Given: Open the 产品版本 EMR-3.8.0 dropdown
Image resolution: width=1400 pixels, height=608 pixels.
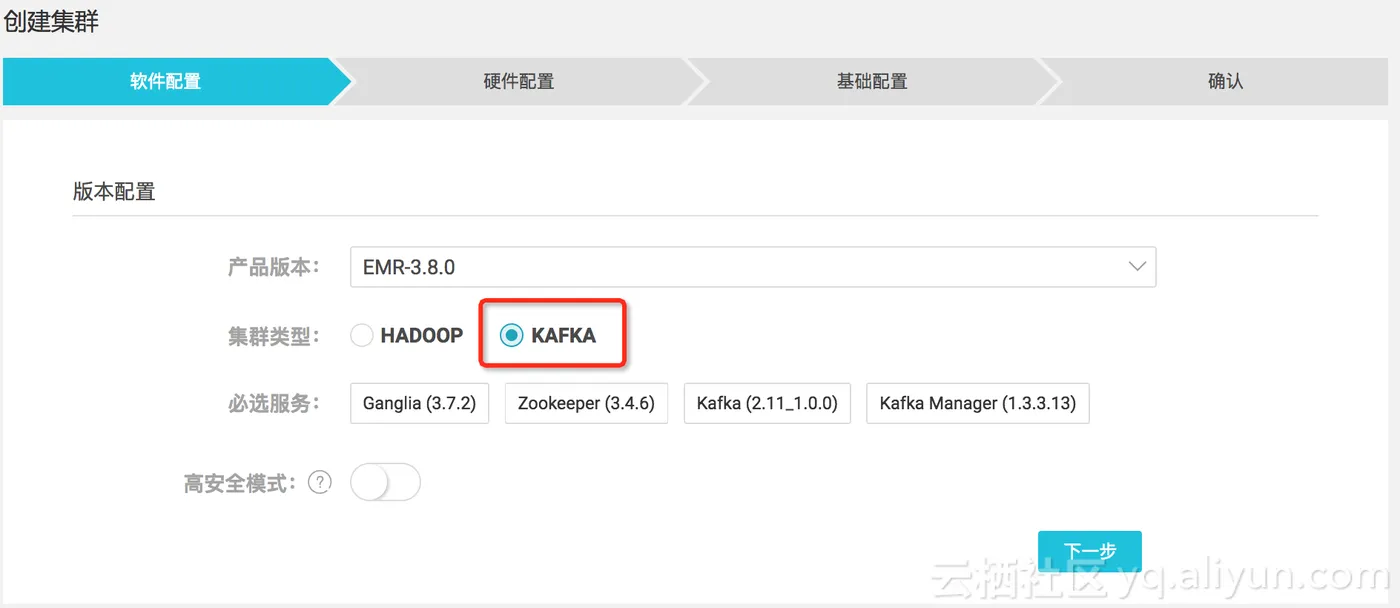Looking at the screenshot, I should pyautogui.click(x=753, y=267).
